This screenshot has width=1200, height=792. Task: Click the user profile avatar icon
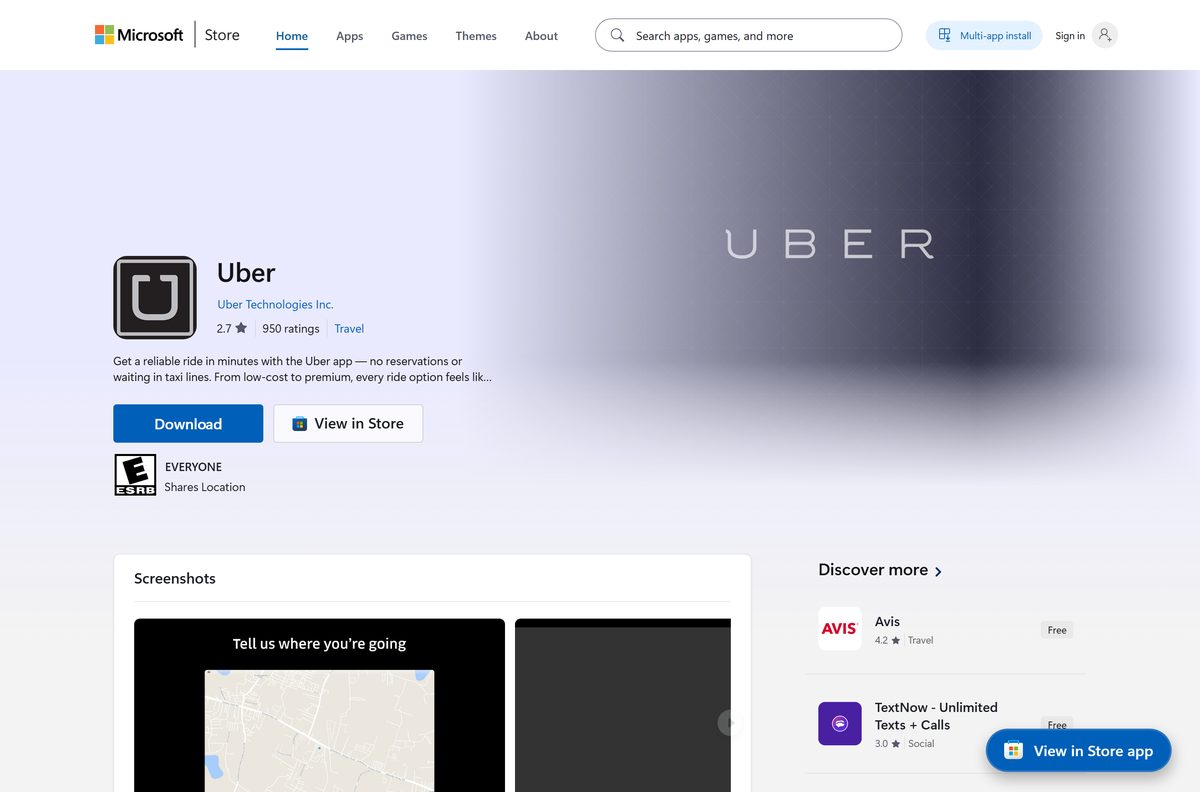click(x=1105, y=35)
